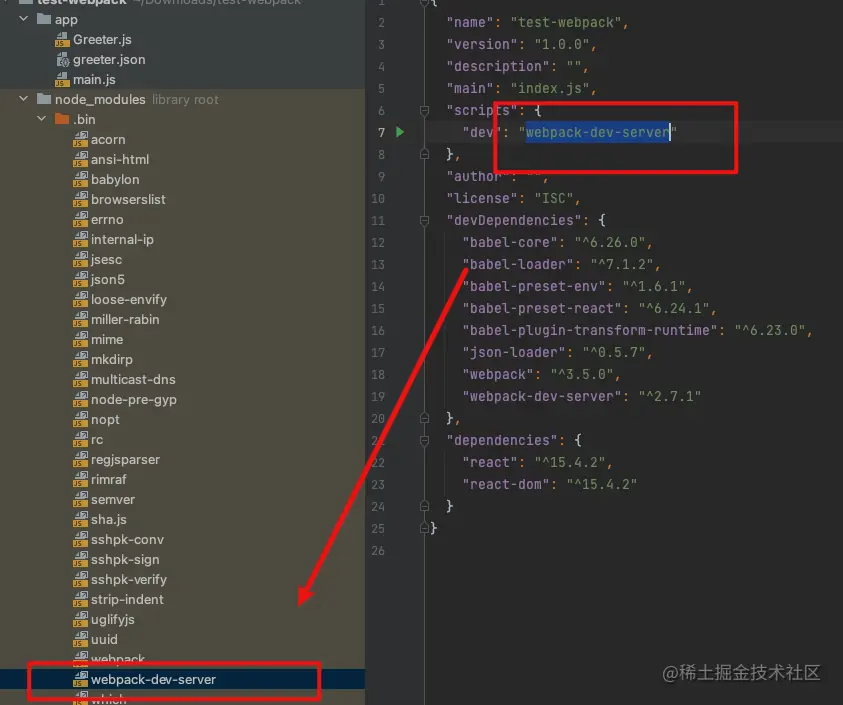Click the babylon file icon
Screen dimensions: 843x705
(80, 180)
